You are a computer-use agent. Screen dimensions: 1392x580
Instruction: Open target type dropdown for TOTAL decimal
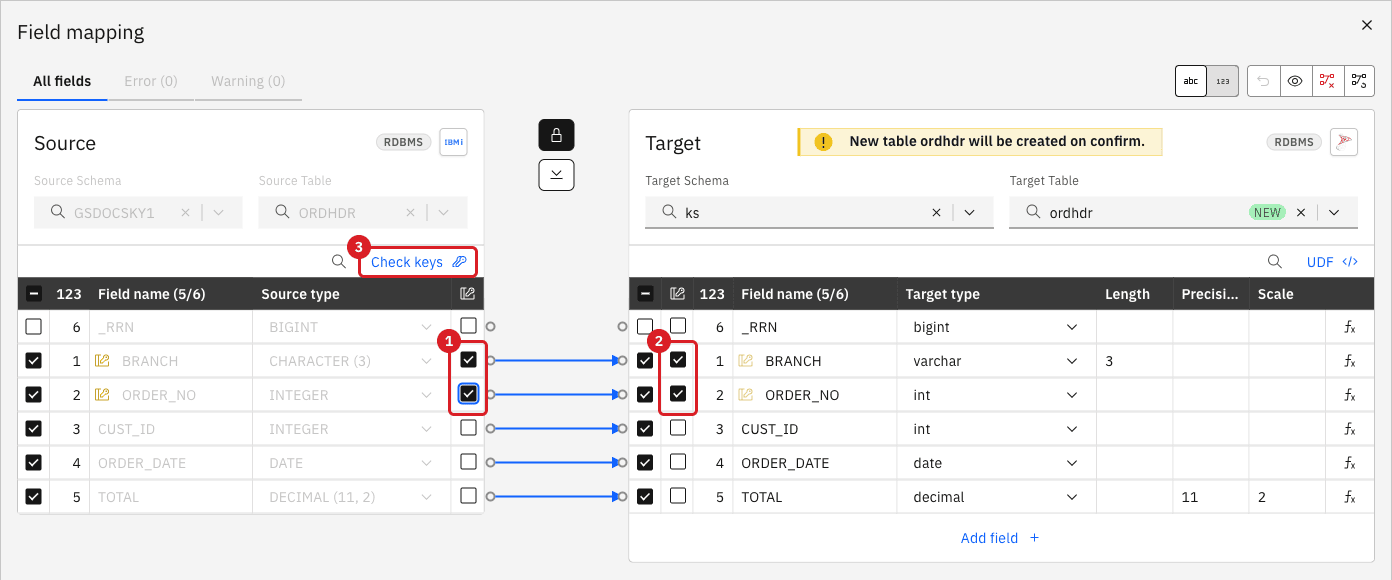(x=1072, y=497)
